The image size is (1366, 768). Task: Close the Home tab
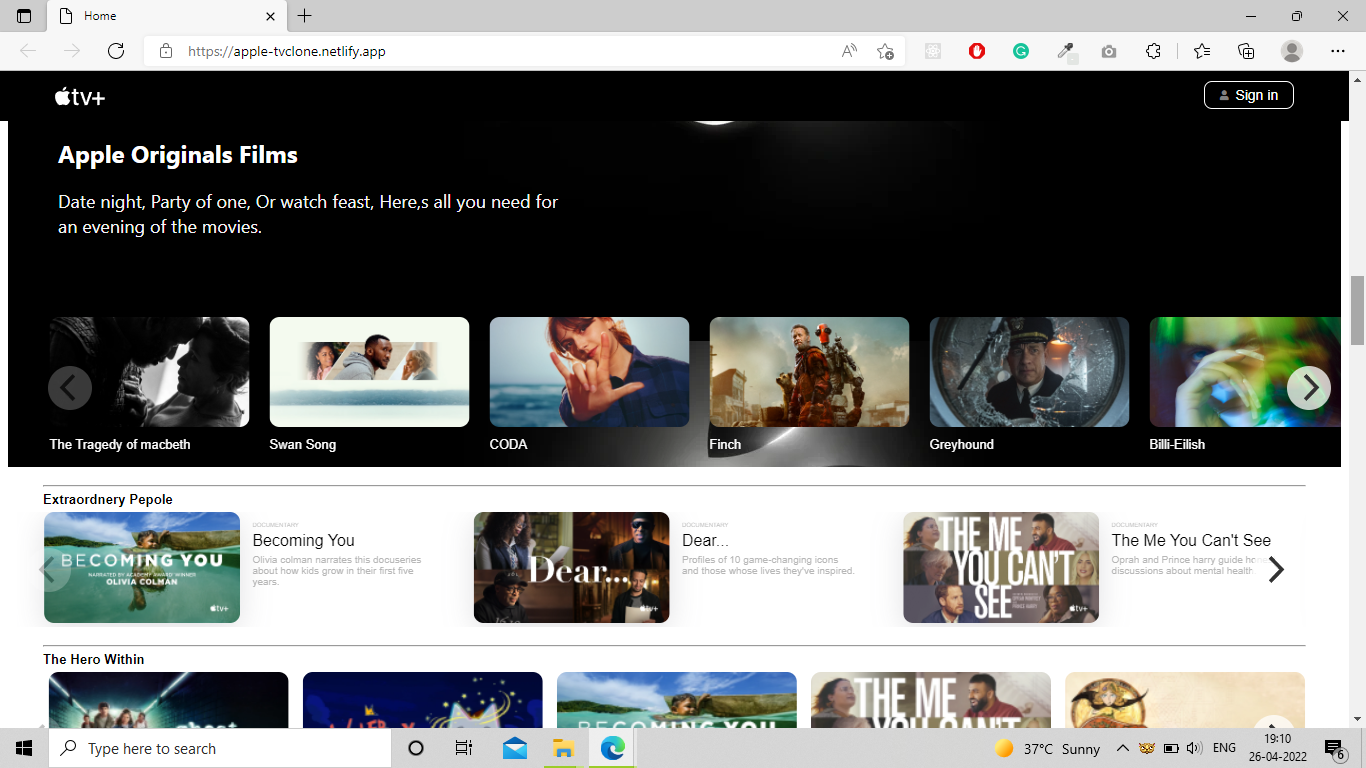pyautogui.click(x=270, y=16)
